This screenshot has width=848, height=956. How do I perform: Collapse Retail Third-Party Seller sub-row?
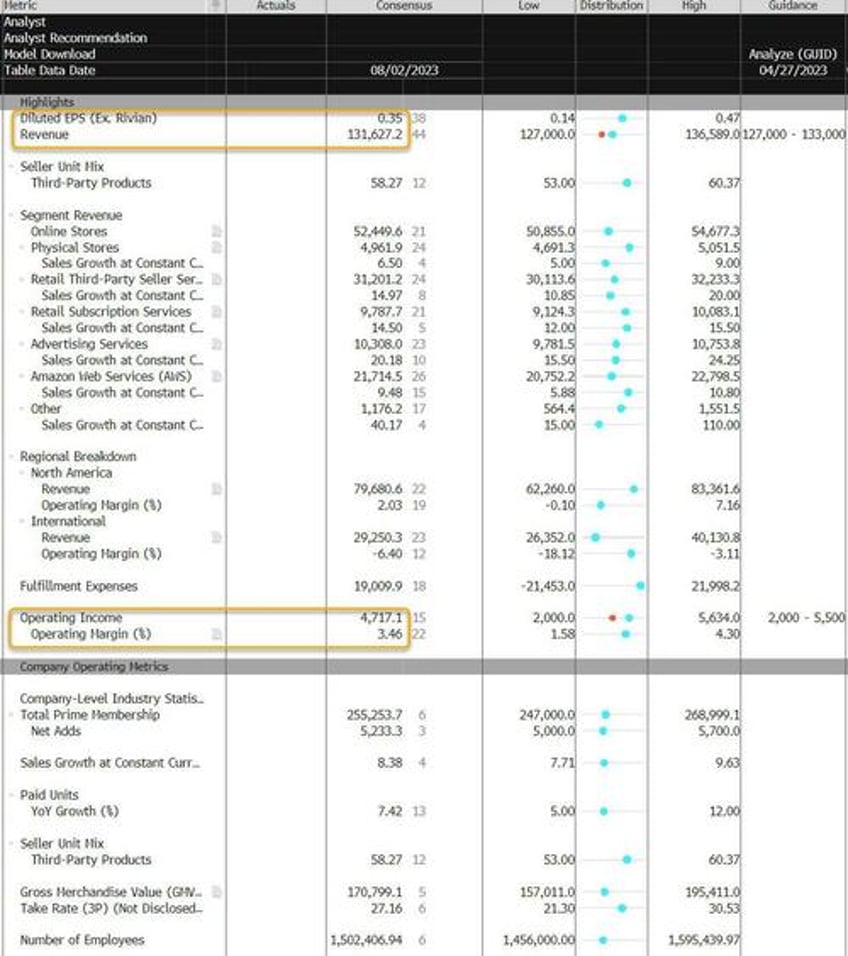point(23,279)
